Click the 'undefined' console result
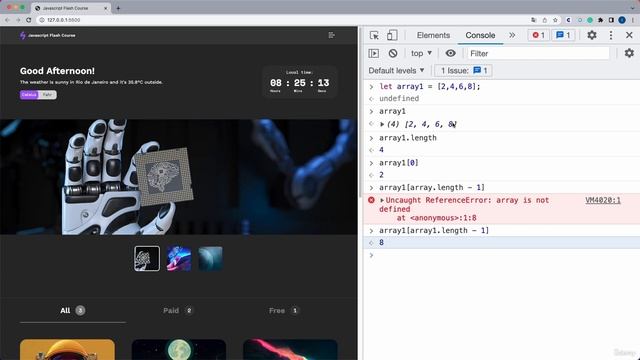The height and width of the screenshot is (360, 640). click(x=399, y=98)
